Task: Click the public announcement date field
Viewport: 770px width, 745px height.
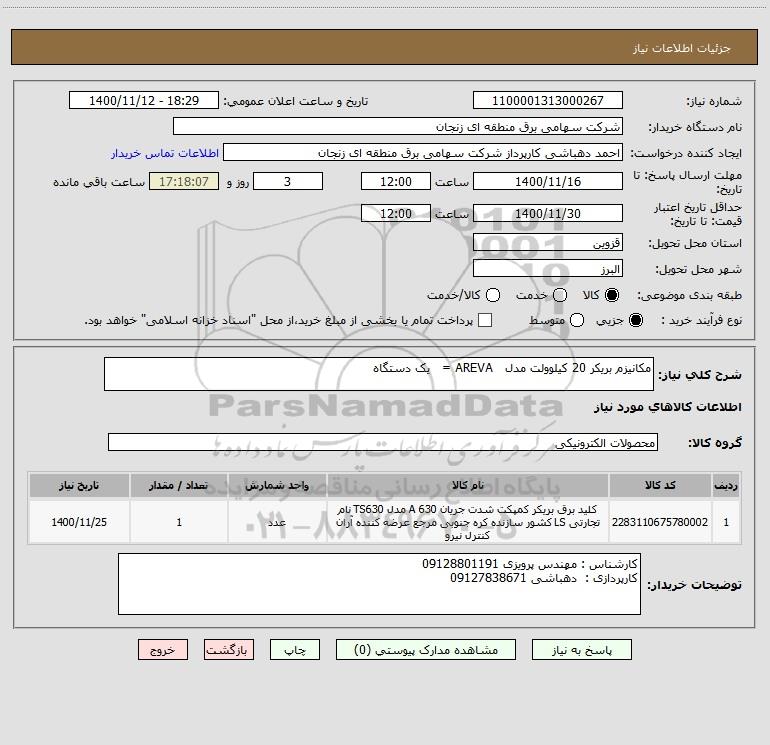Action: [x=144, y=100]
